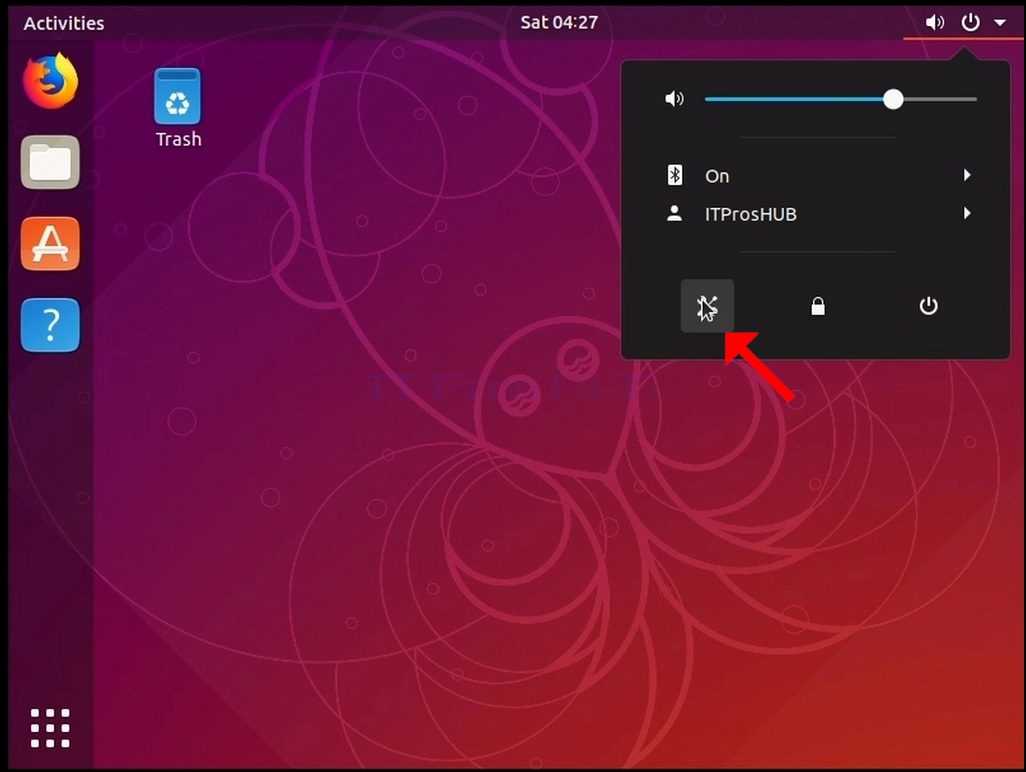Expand the ITProsHUB user submenu arrow

(x=966, y=213)
